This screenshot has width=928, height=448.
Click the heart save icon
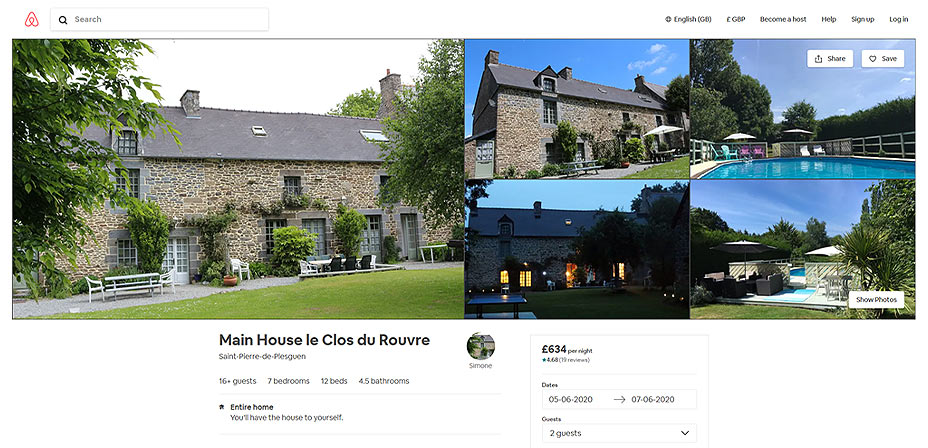point(873,59)
